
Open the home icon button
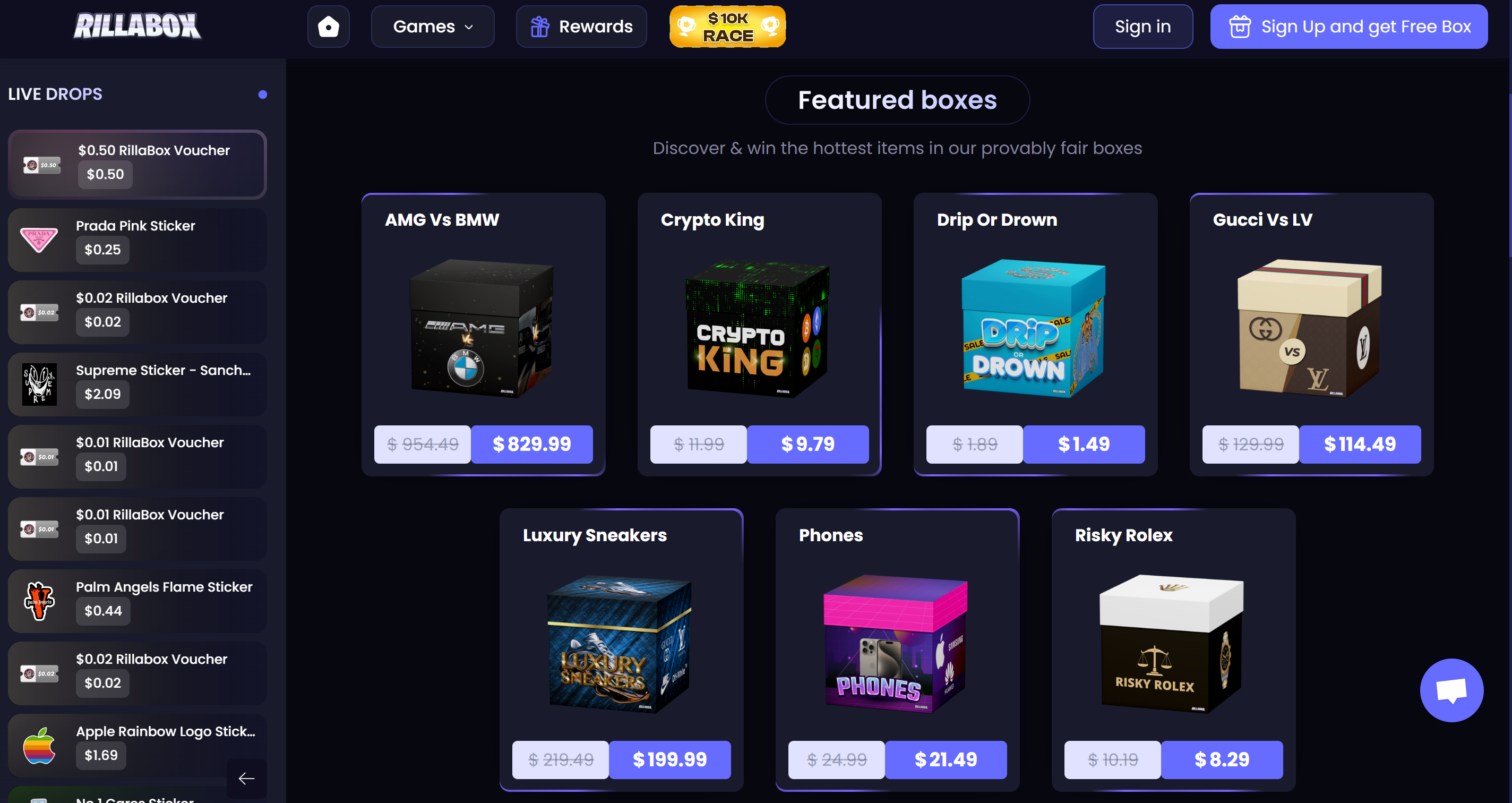click(x=328, y=27)
